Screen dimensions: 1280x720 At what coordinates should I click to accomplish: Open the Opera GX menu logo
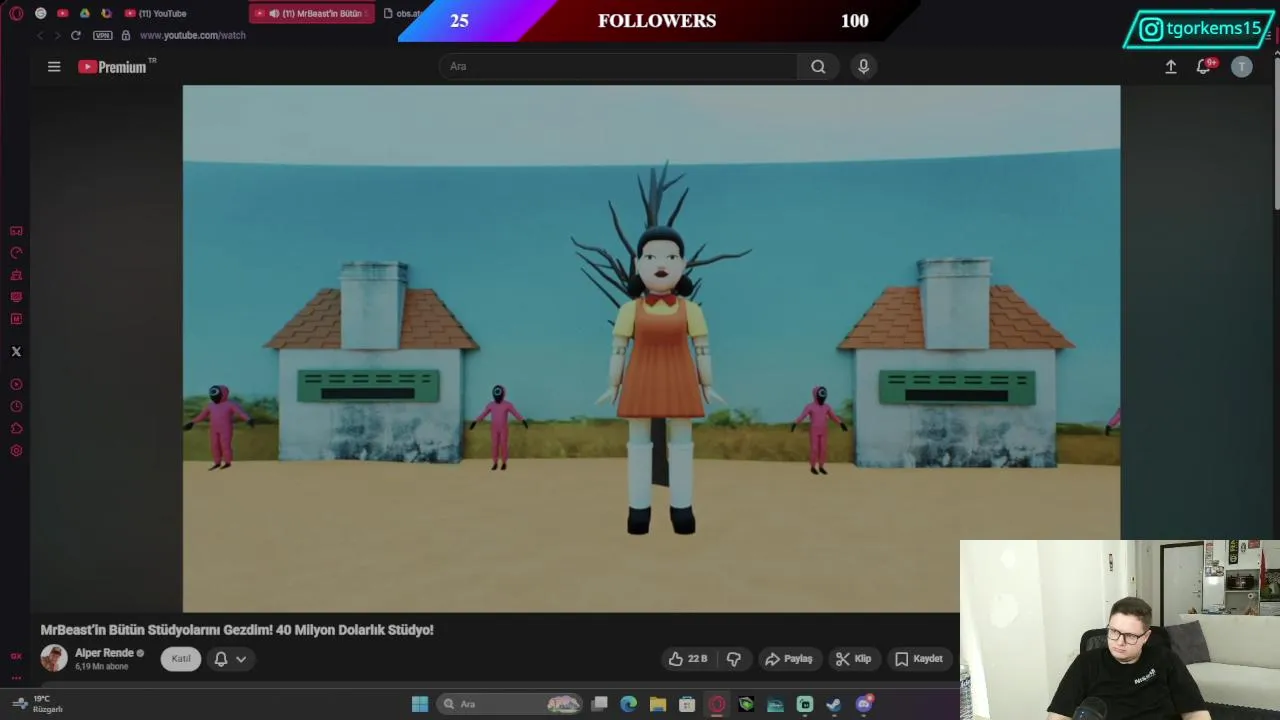(x=15, y=13)
